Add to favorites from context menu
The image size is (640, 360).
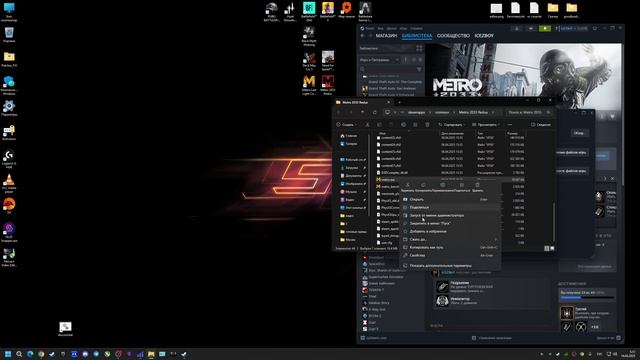click(450, 231)
